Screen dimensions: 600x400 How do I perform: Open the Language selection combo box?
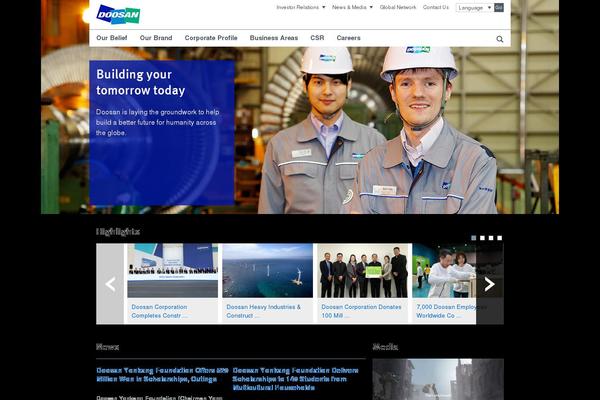473,7
